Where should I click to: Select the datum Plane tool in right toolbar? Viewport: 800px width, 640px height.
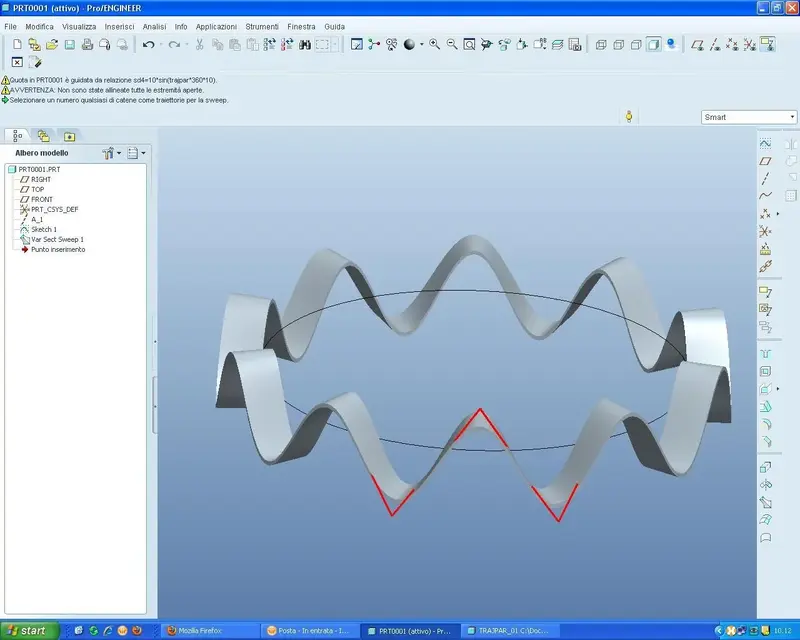point(765,161)
